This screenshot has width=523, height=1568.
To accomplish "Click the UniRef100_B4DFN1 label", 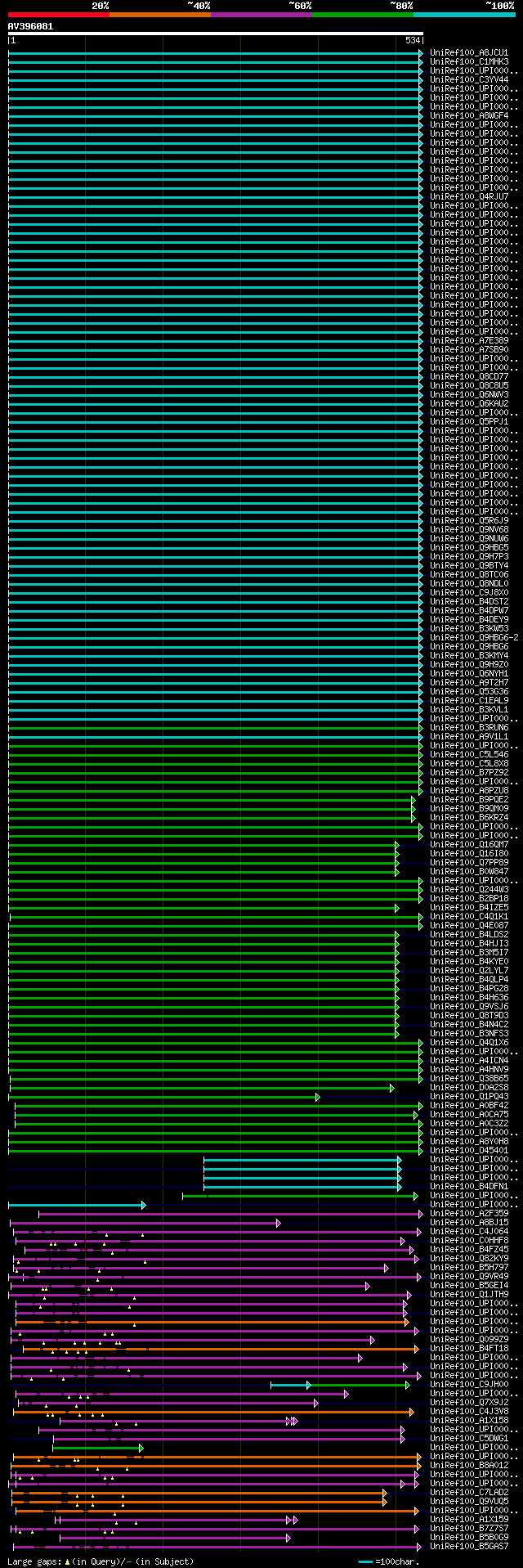I will click(x=469, y=1186).
